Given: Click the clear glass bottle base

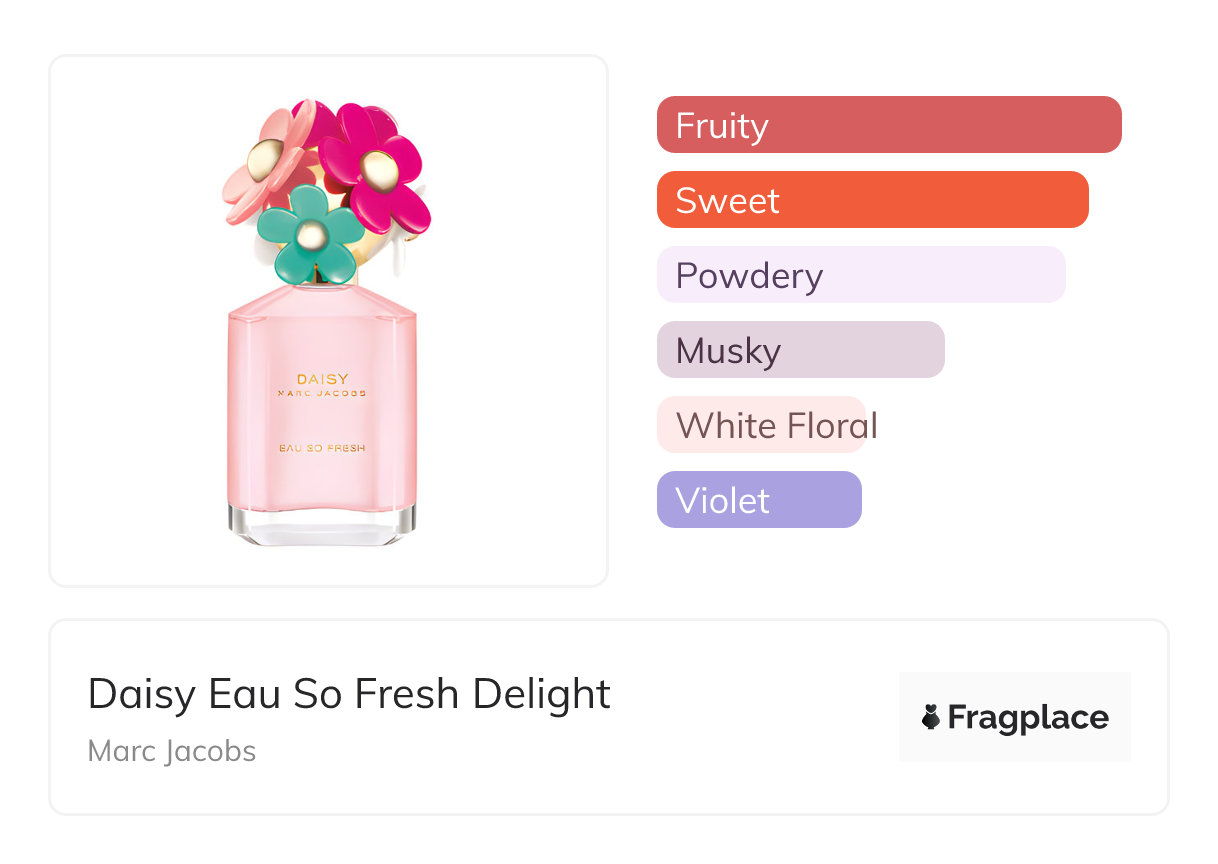Looking at the screenshot, I should click(x=322, y=525).
